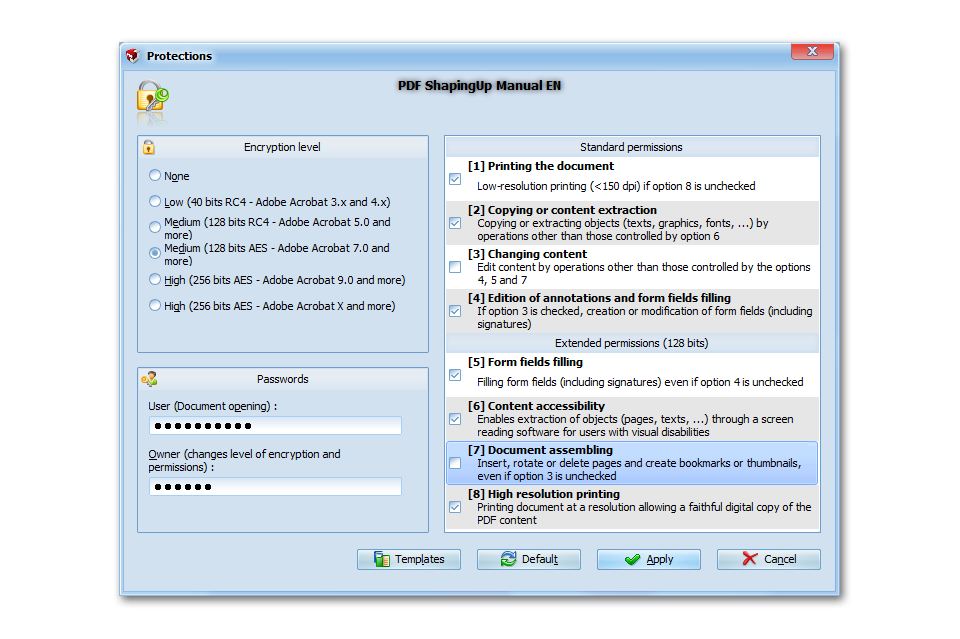The width and height of the screenshot is (960, 639).
Task: Click the Default button
Action: click(x=529, y=559)
